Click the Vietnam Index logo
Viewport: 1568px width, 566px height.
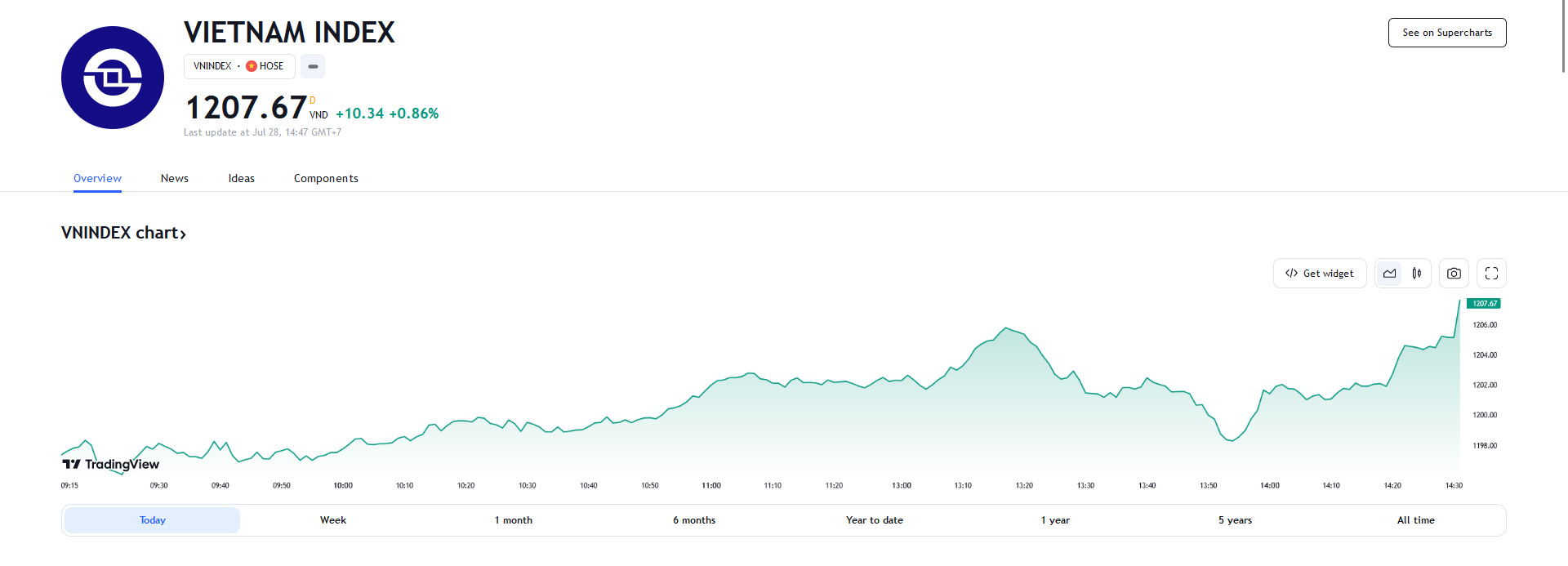click(x=113, y=78)
